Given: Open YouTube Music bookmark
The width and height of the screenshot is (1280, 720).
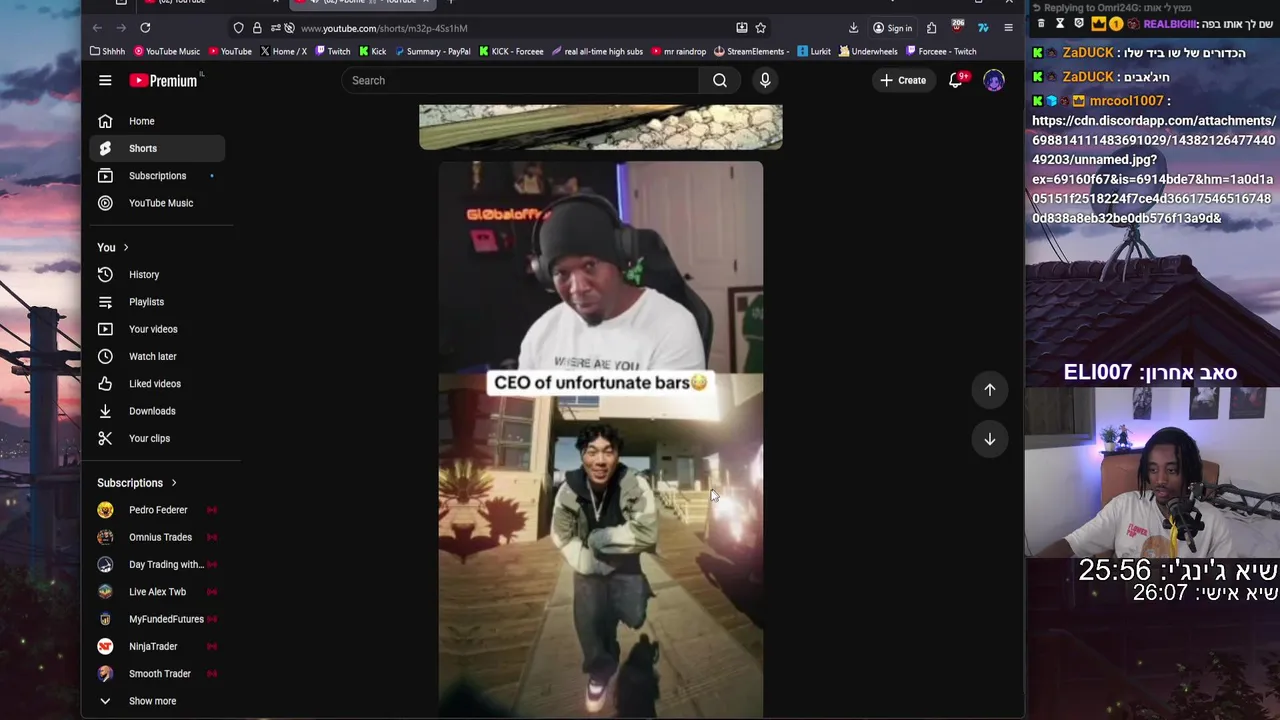Looking at the screenshot, I should click(x=166, y=51).
